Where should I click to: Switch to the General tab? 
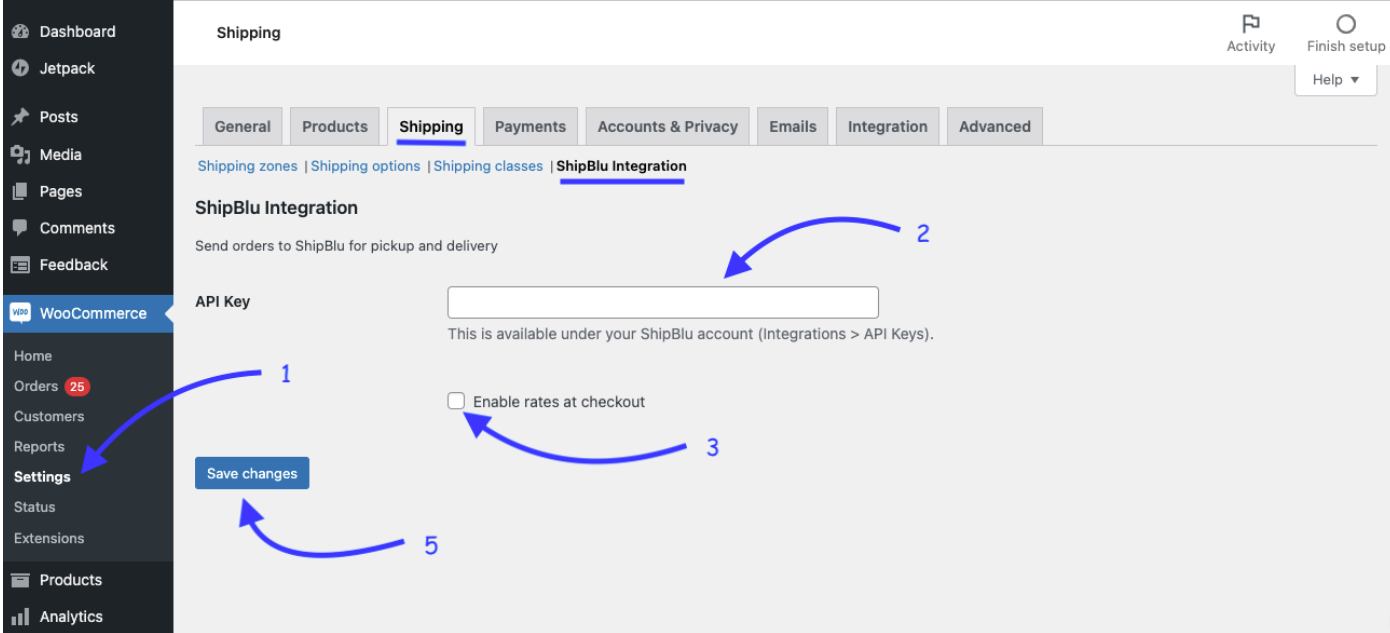click(243, 127)
